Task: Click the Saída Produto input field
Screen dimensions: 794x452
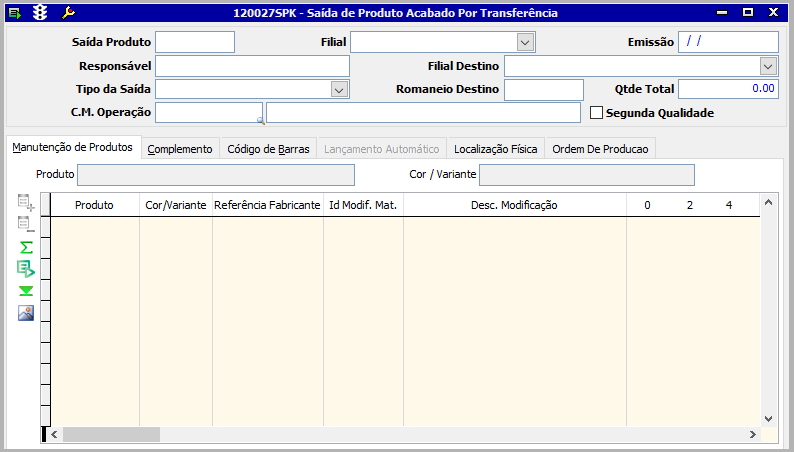Action: (x=195, y=42)
